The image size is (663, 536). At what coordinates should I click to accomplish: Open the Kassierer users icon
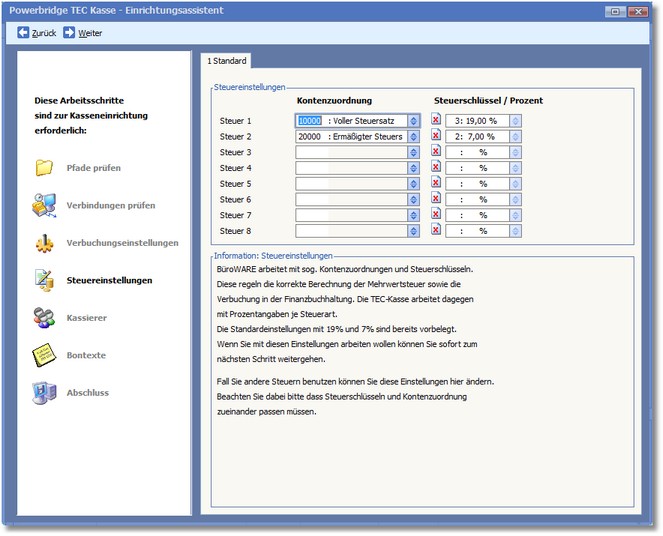click(x=44, y=318)
